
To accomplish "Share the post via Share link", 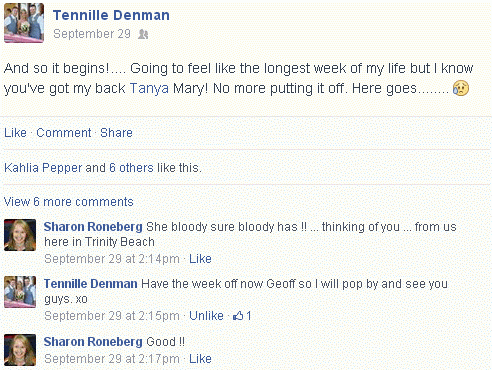I will 116,133.
